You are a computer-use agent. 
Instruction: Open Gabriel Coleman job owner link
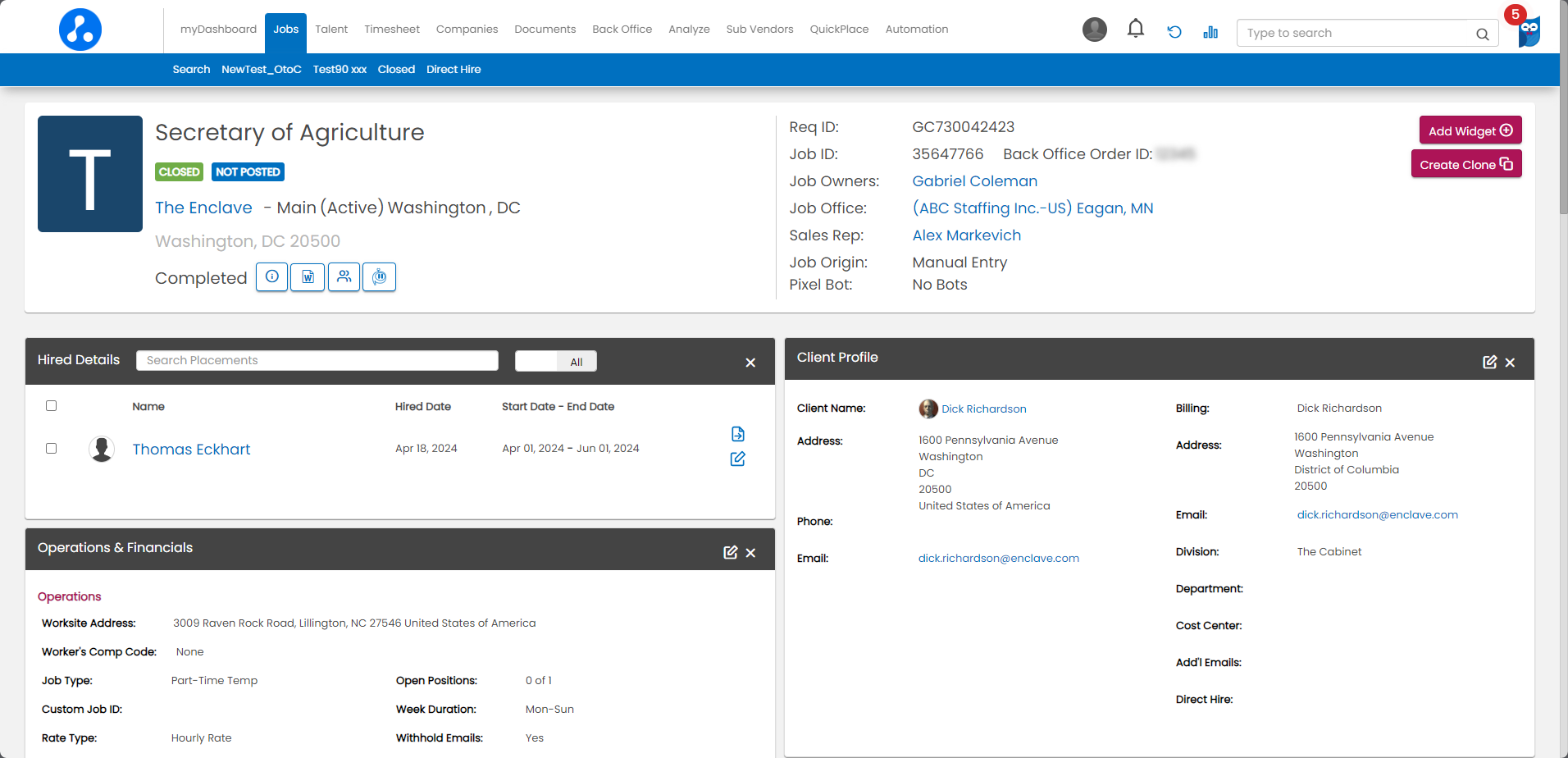974,181
